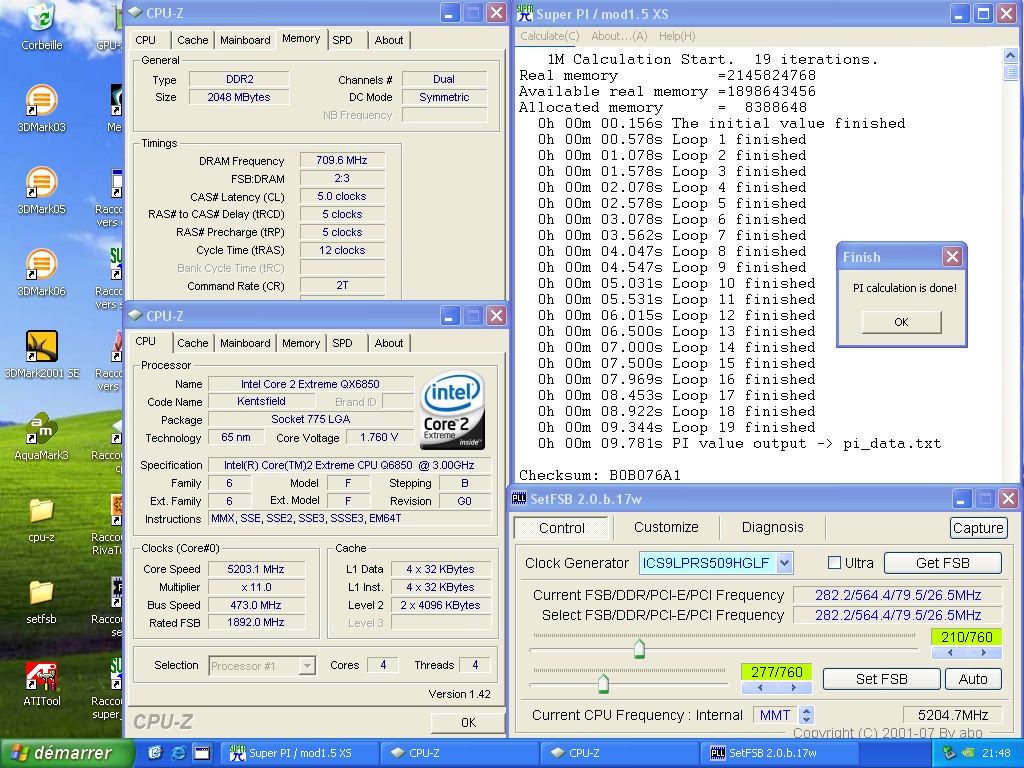Click the Intel Core 2 Extreme logo
Viewport: 1024px width, 768px height.
(x=452, y=409)
